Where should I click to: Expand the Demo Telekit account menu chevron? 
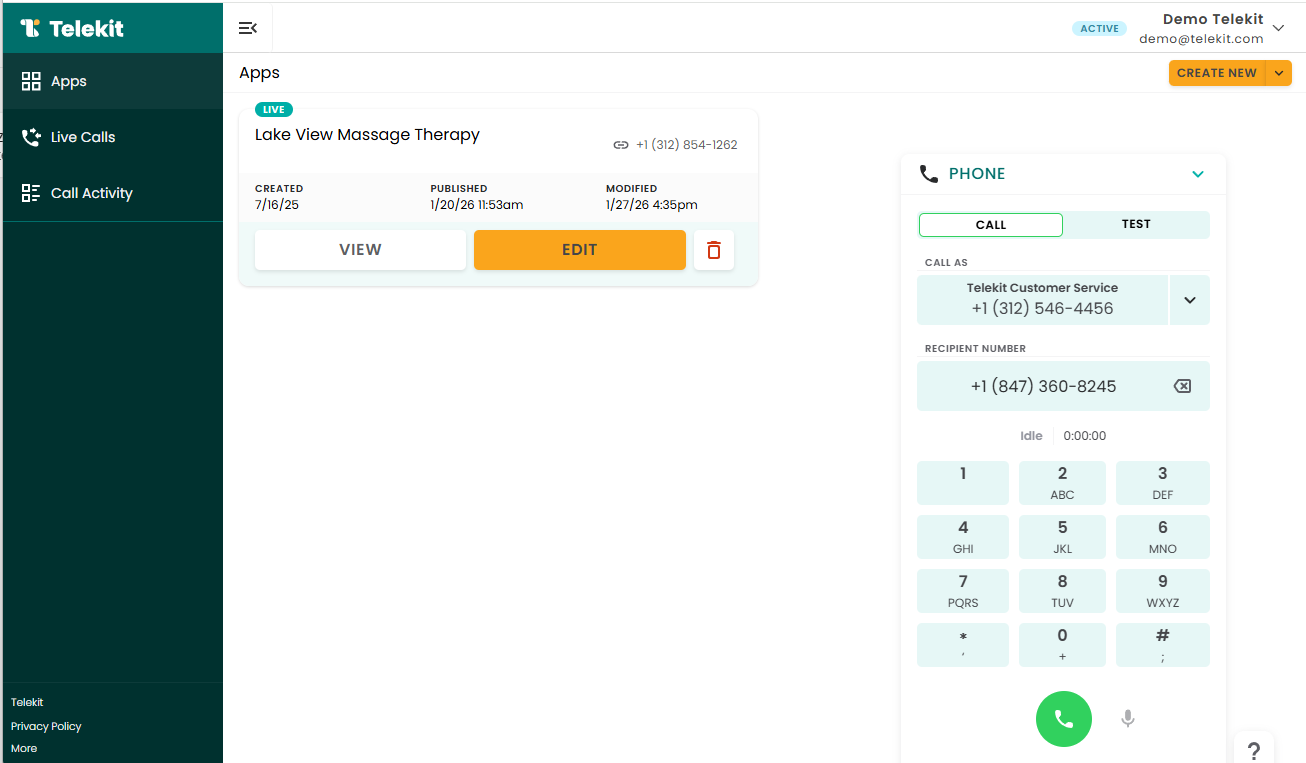(x=1278, y=28)
